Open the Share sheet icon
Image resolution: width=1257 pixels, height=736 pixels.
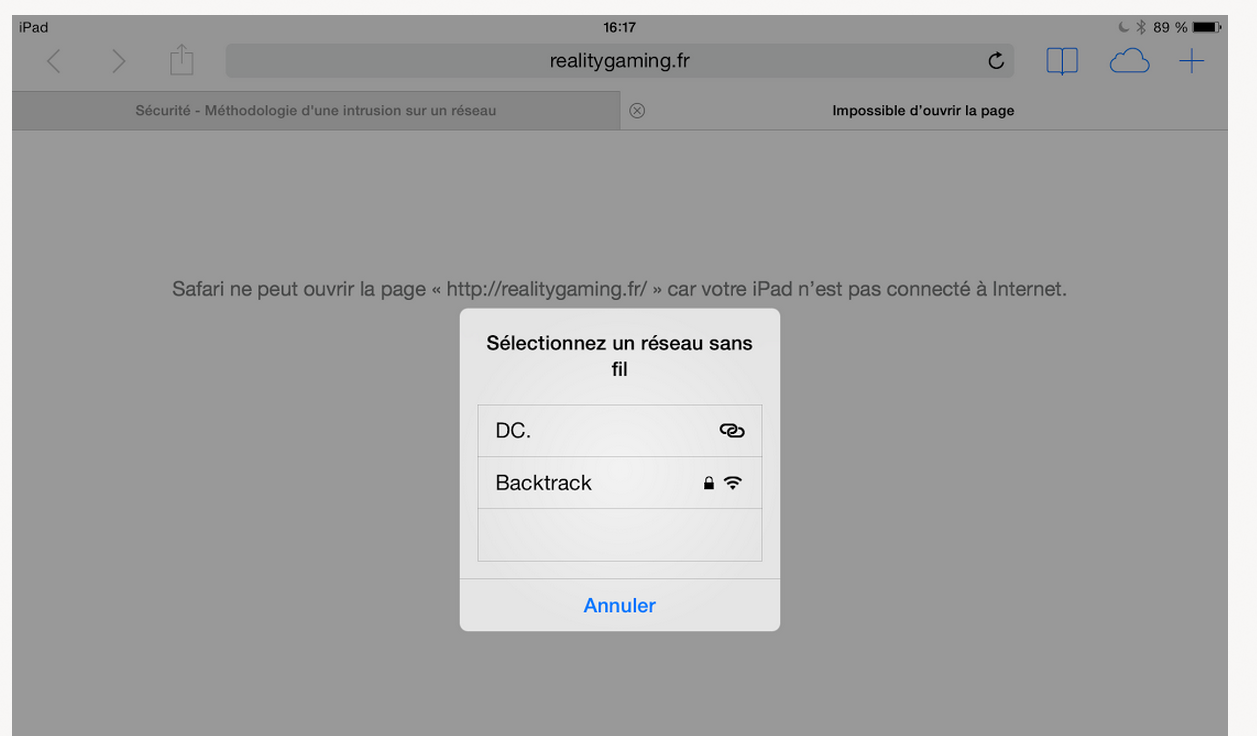pos(181,60)
